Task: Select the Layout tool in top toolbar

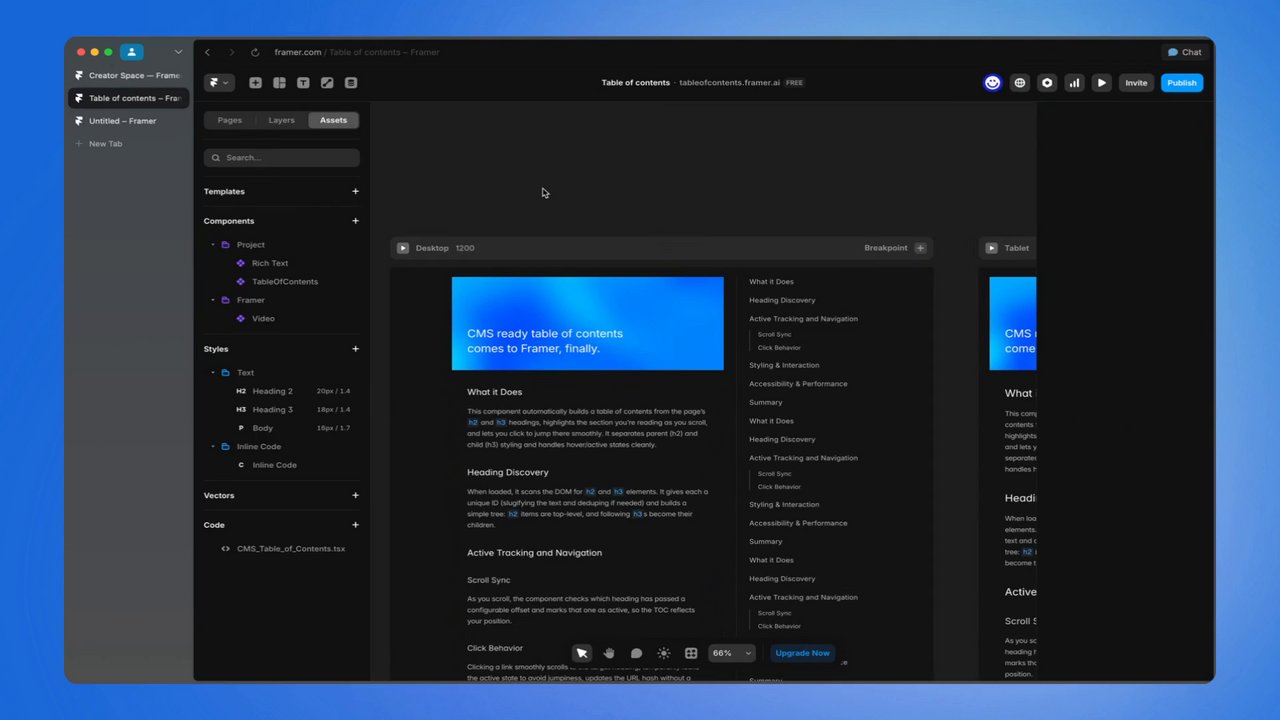Action: click(x=279, y=83)
